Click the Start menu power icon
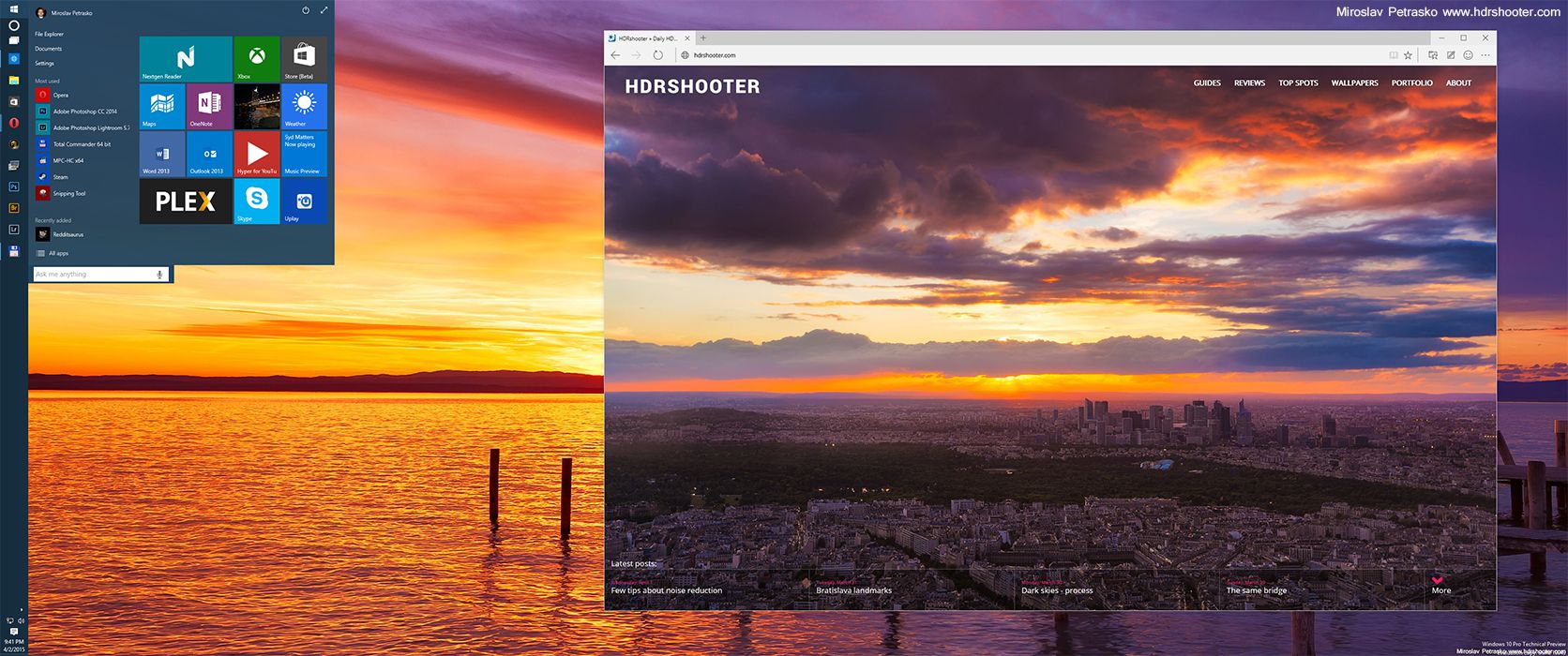Screen dimensions: 1568x656 pyautogui.click(x=306, y=10)
